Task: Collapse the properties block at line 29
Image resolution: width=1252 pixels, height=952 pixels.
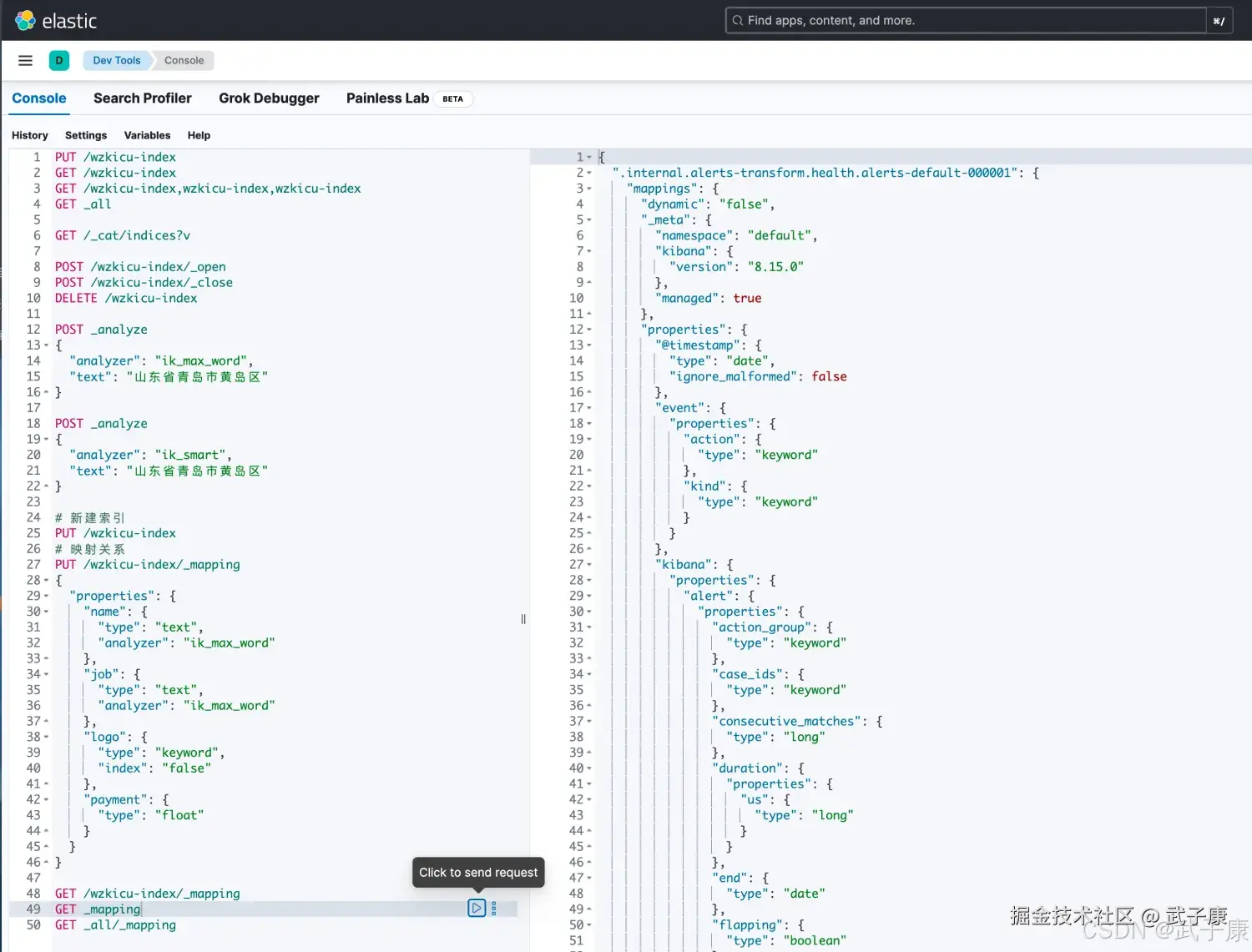Action: tap(46, 596)
